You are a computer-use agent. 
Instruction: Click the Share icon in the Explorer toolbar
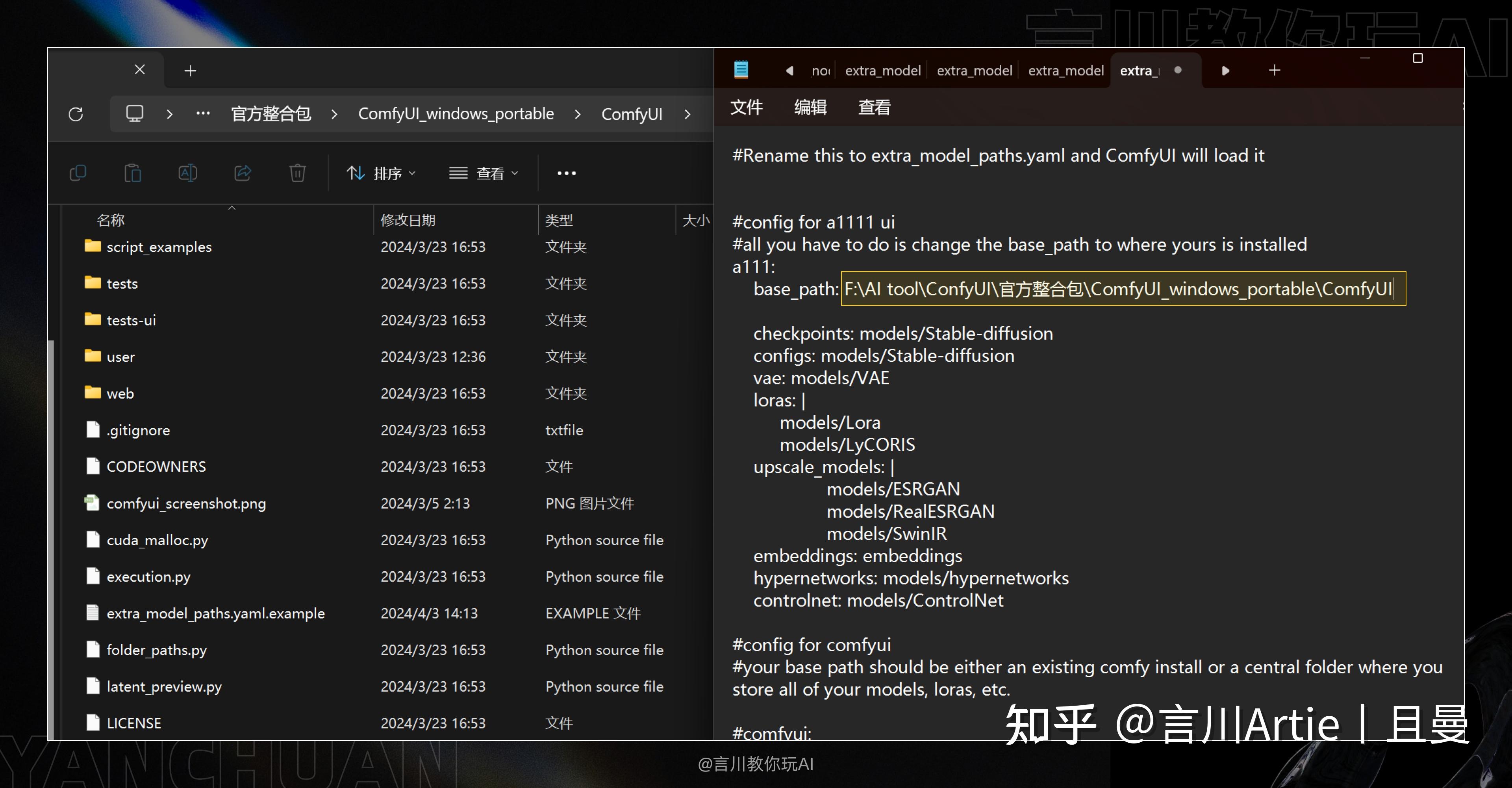click(x=243, y=173)
